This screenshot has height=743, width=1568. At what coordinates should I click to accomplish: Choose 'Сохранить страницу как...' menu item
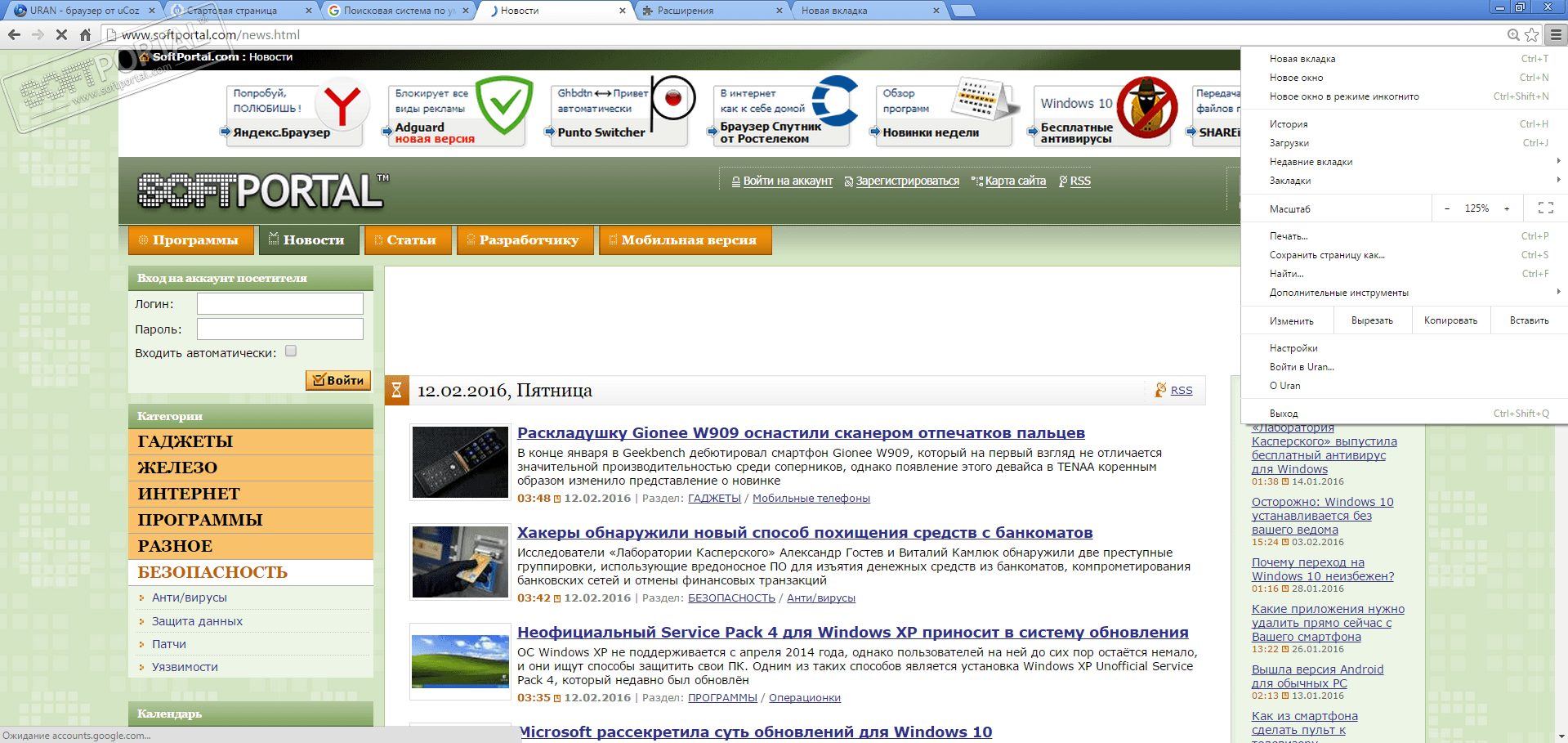[x=1403, y=255]
